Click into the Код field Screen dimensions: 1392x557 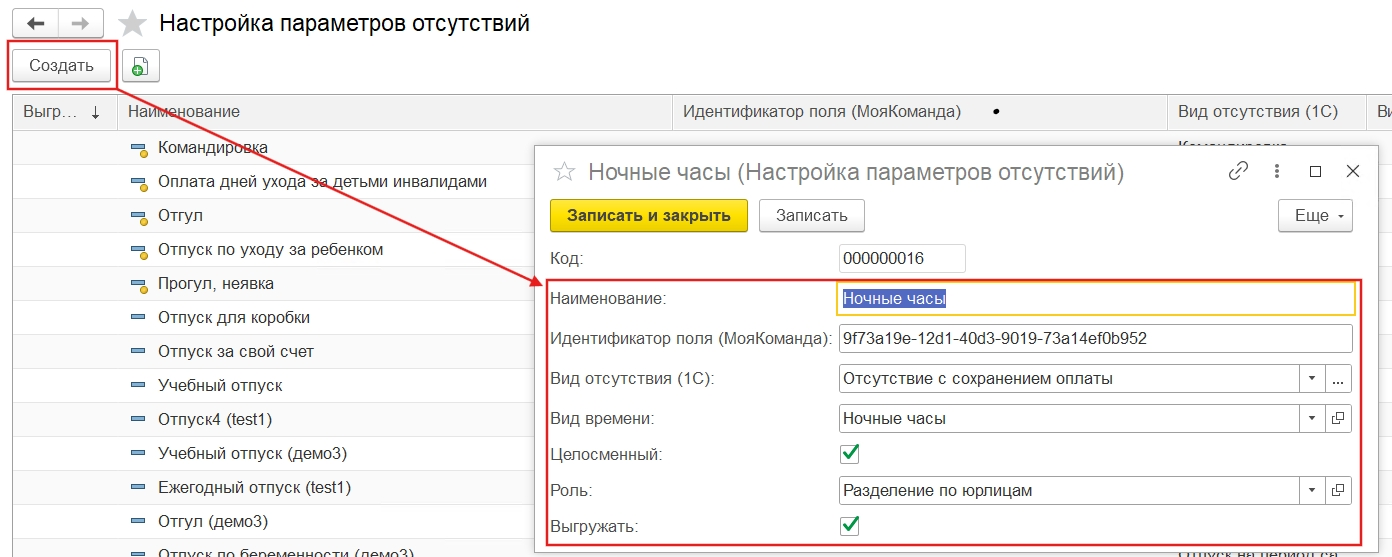[902, 258]
